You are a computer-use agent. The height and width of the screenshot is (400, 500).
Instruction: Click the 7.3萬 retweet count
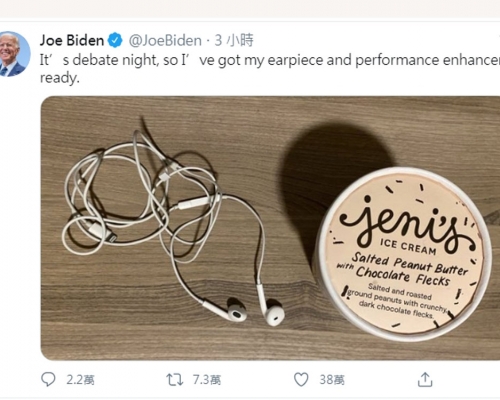[207, 380]
